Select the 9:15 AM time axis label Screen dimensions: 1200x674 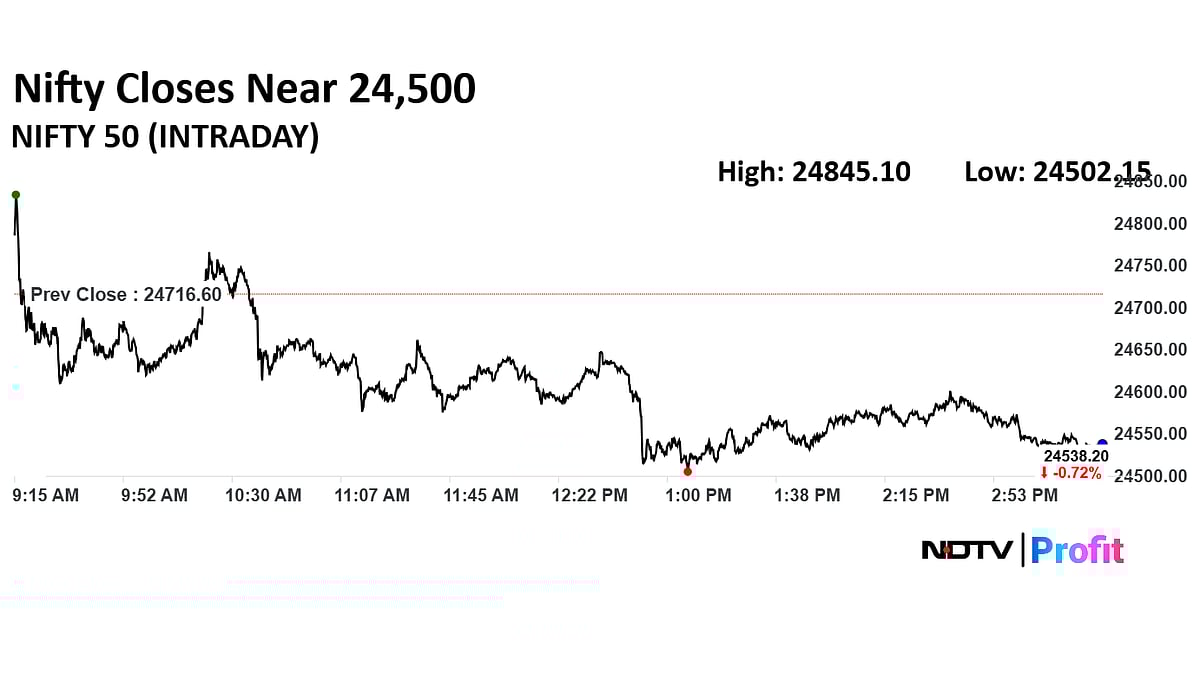coord(46,495)
